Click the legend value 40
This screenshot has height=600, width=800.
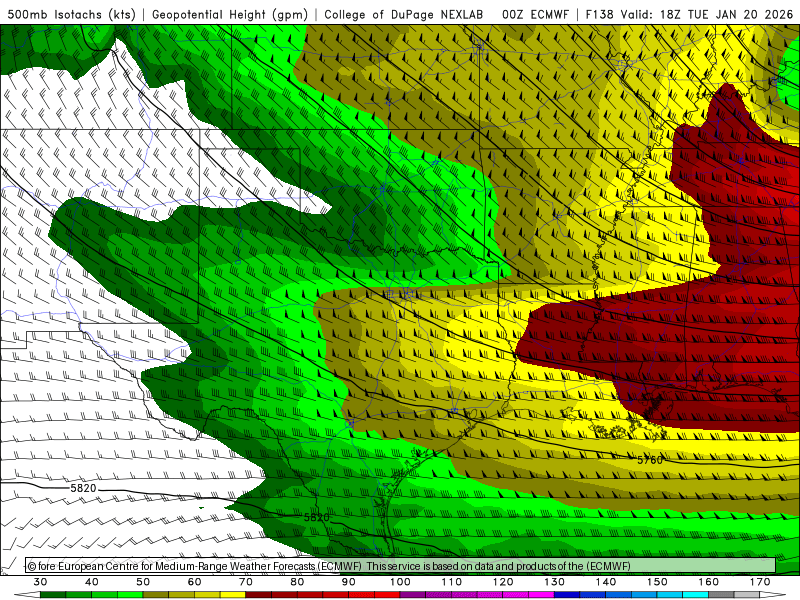pos(92,582)
